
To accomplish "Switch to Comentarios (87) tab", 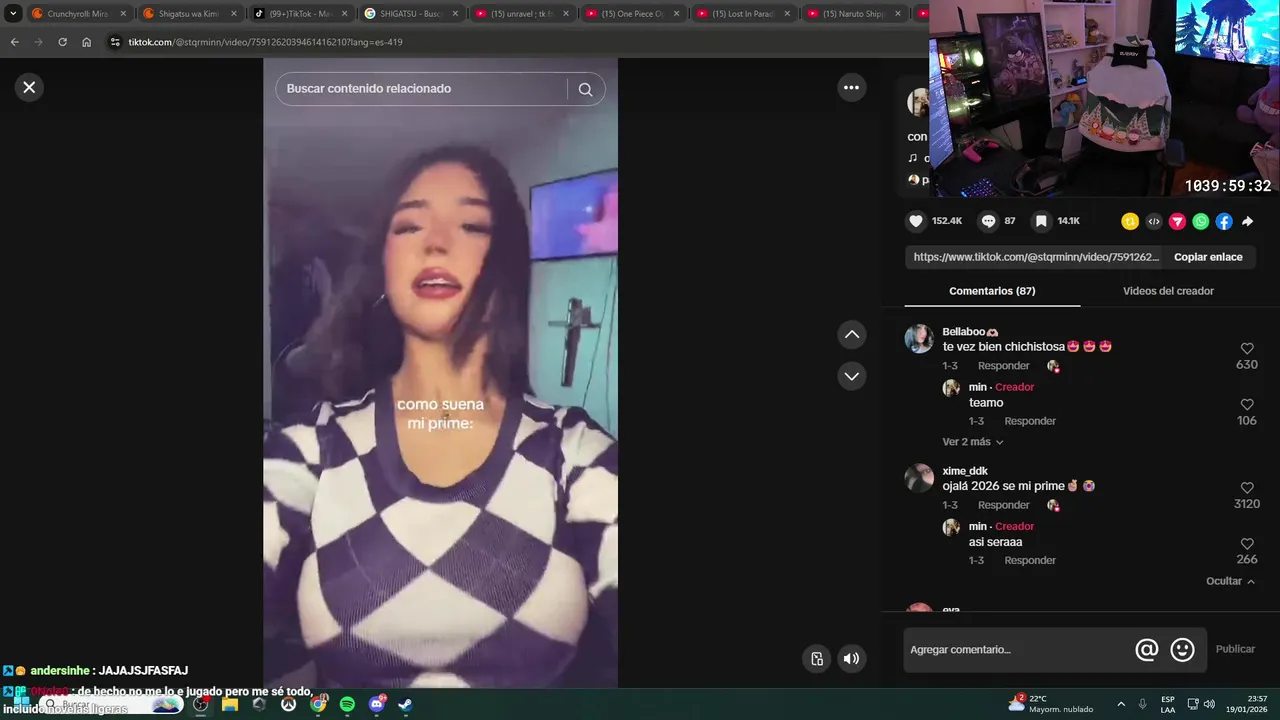I will 992,291.
